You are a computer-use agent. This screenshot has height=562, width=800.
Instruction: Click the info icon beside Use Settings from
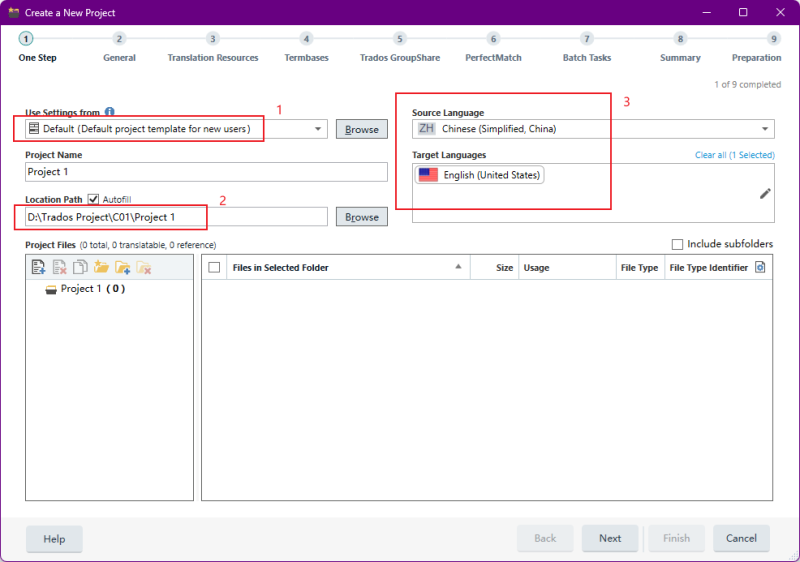pyautogui.click(x=110, y=112)
